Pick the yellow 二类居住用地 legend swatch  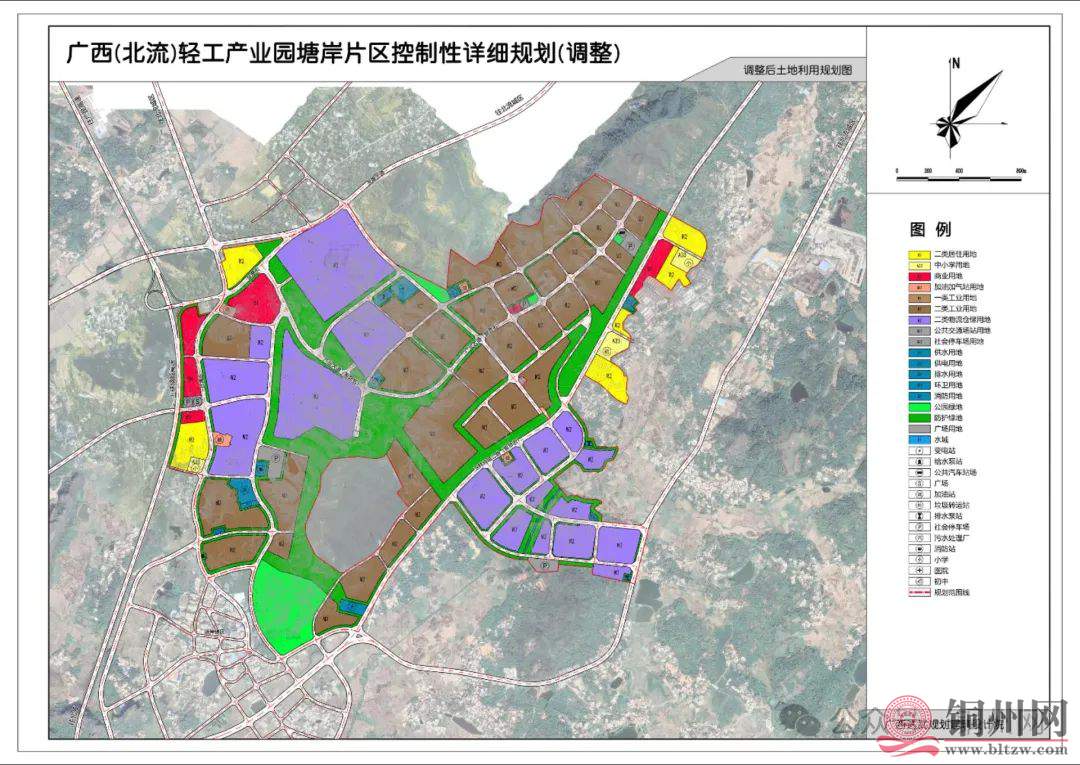(x=919, y=254)
